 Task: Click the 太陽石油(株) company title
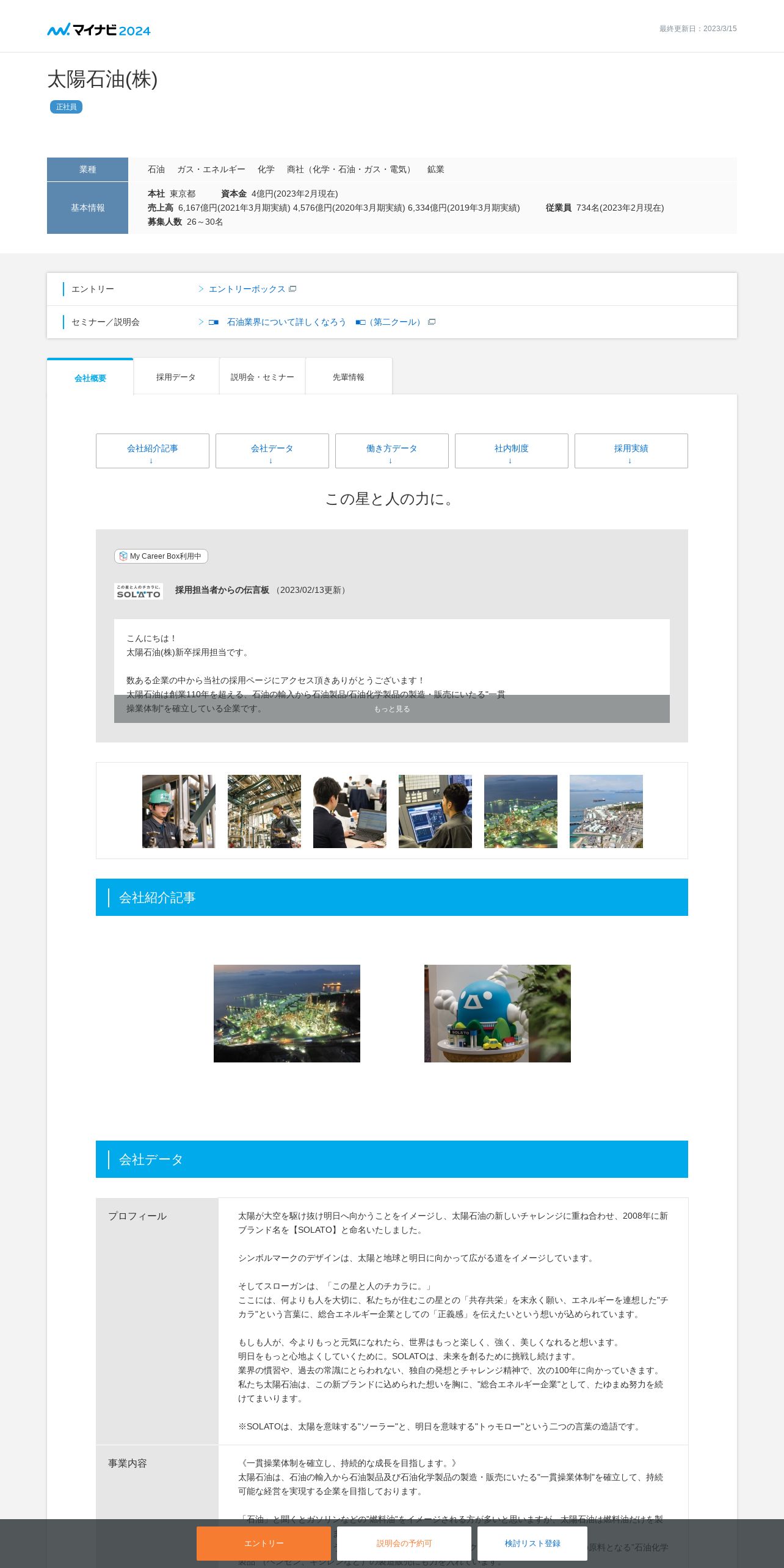click(x=103, y=79)
